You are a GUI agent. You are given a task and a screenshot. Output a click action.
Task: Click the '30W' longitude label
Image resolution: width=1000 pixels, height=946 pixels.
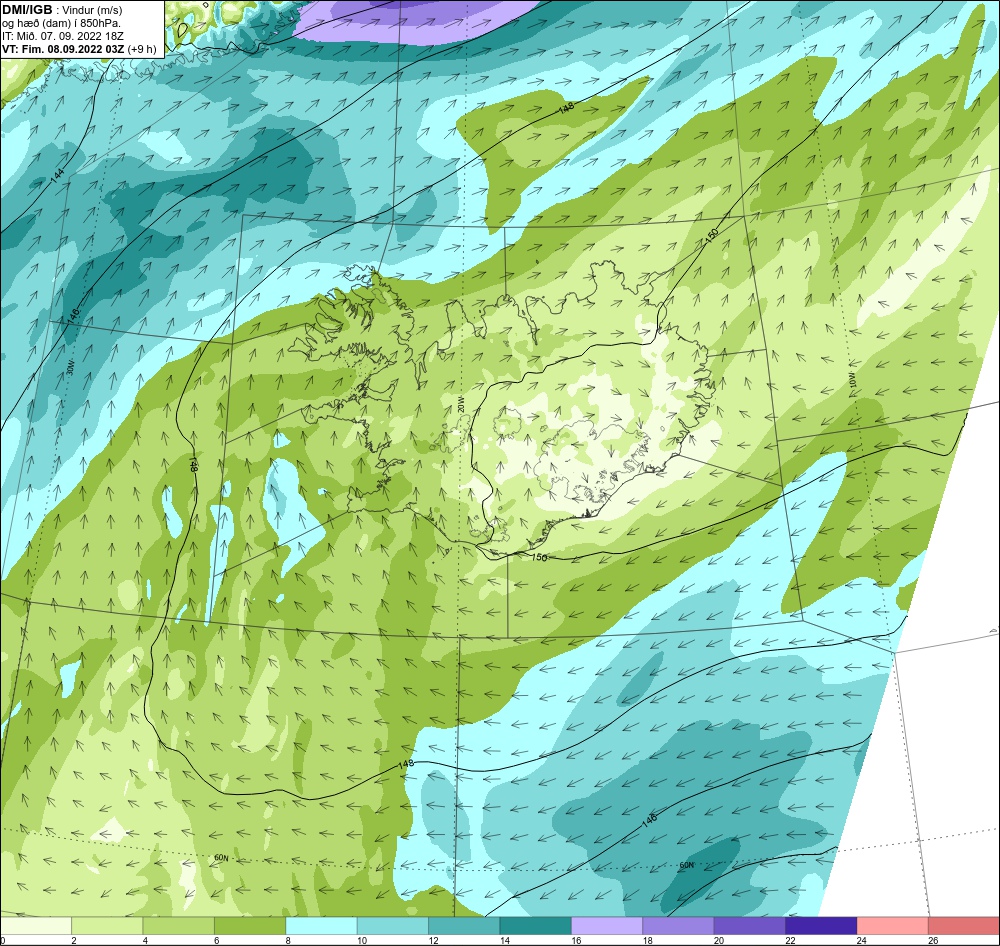(x=70, y=369)
